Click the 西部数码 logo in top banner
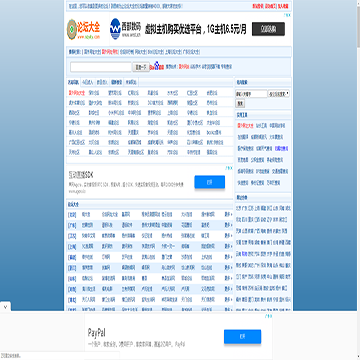The height and width of the screenshot is (360, 360). pyautogui.click(x=125, y=29)
